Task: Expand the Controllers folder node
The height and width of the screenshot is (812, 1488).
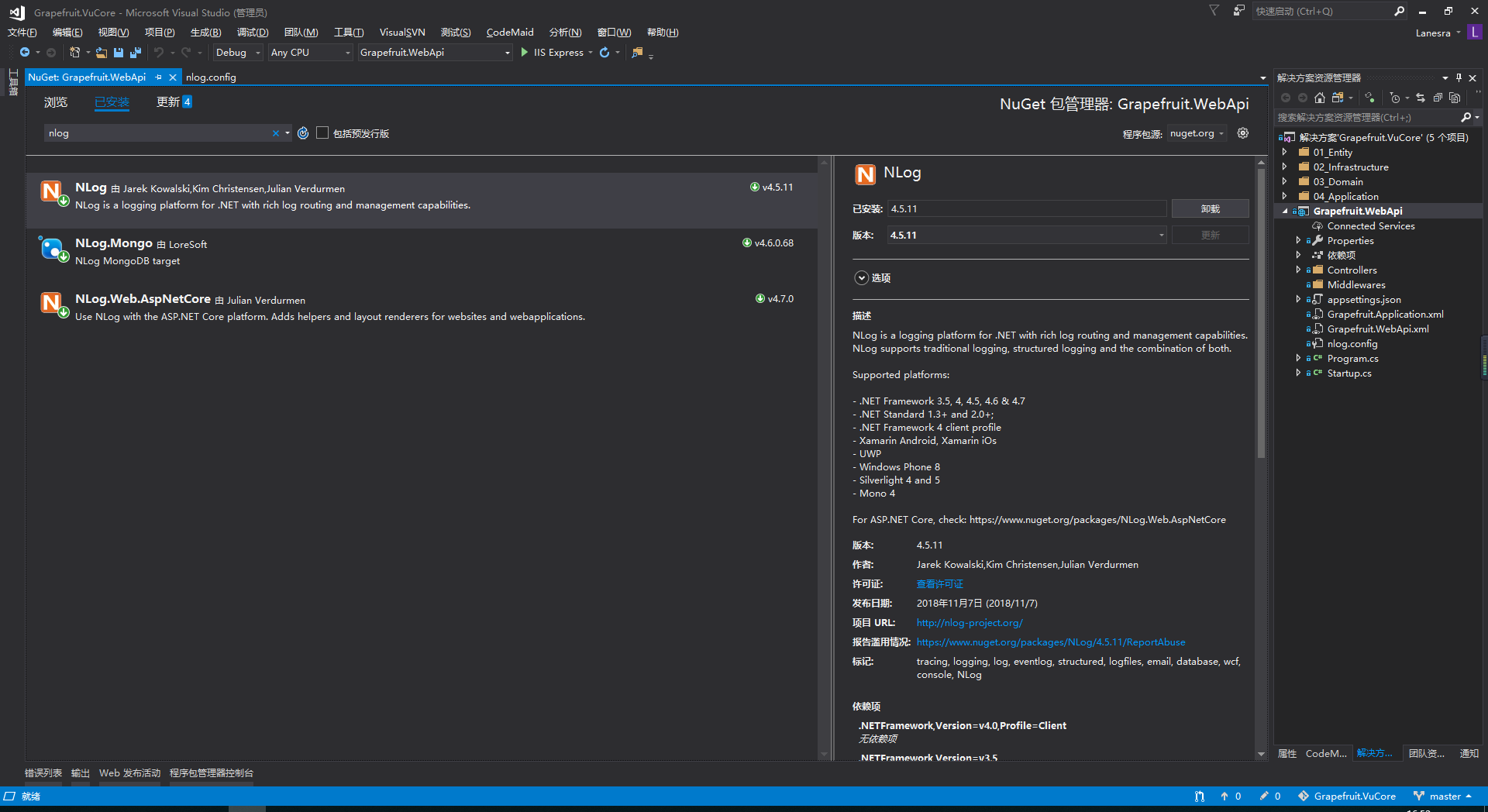Action: point(1298,270)
